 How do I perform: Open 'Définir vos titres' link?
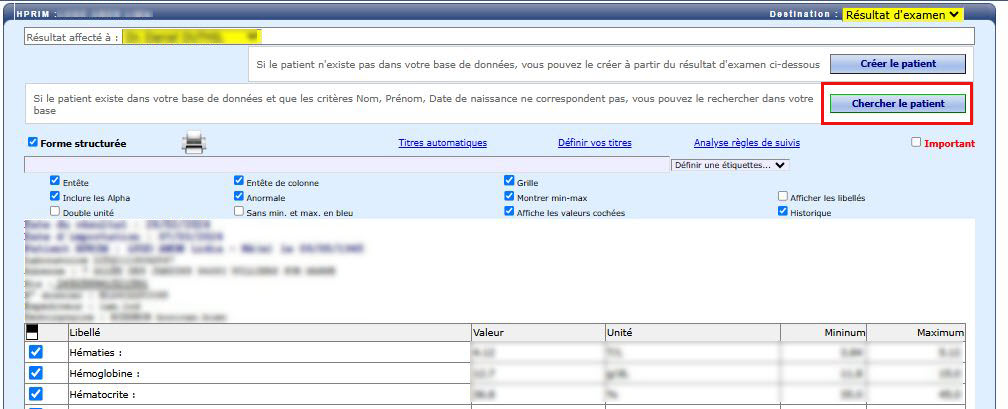click(594, 143)
